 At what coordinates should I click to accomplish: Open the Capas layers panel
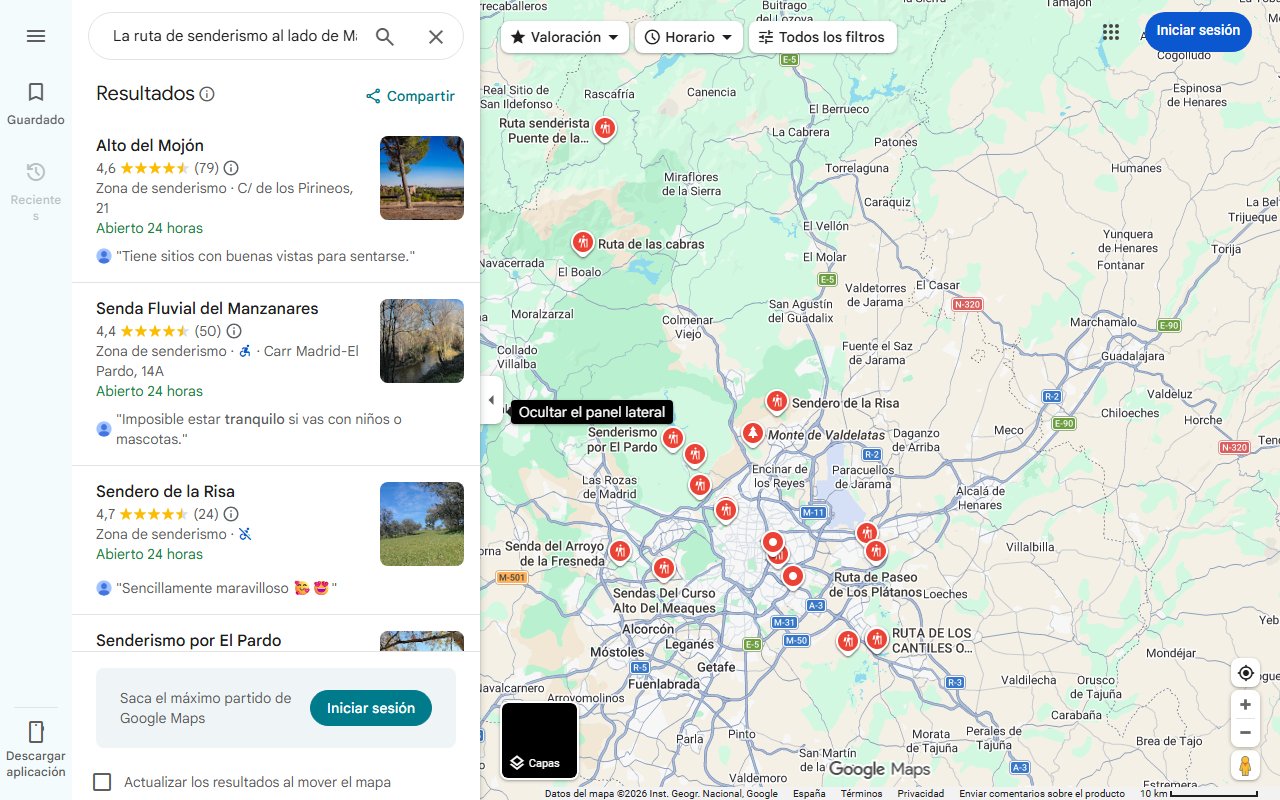[x=539, y=740]
